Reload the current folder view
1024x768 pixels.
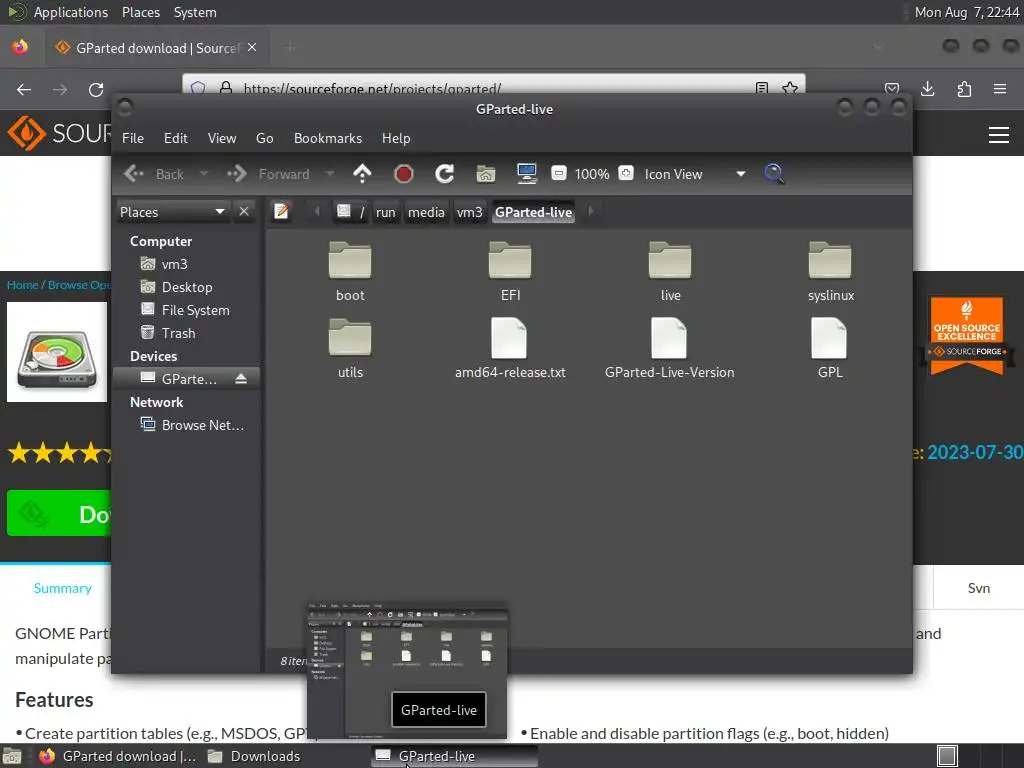(x=445, y=174)
